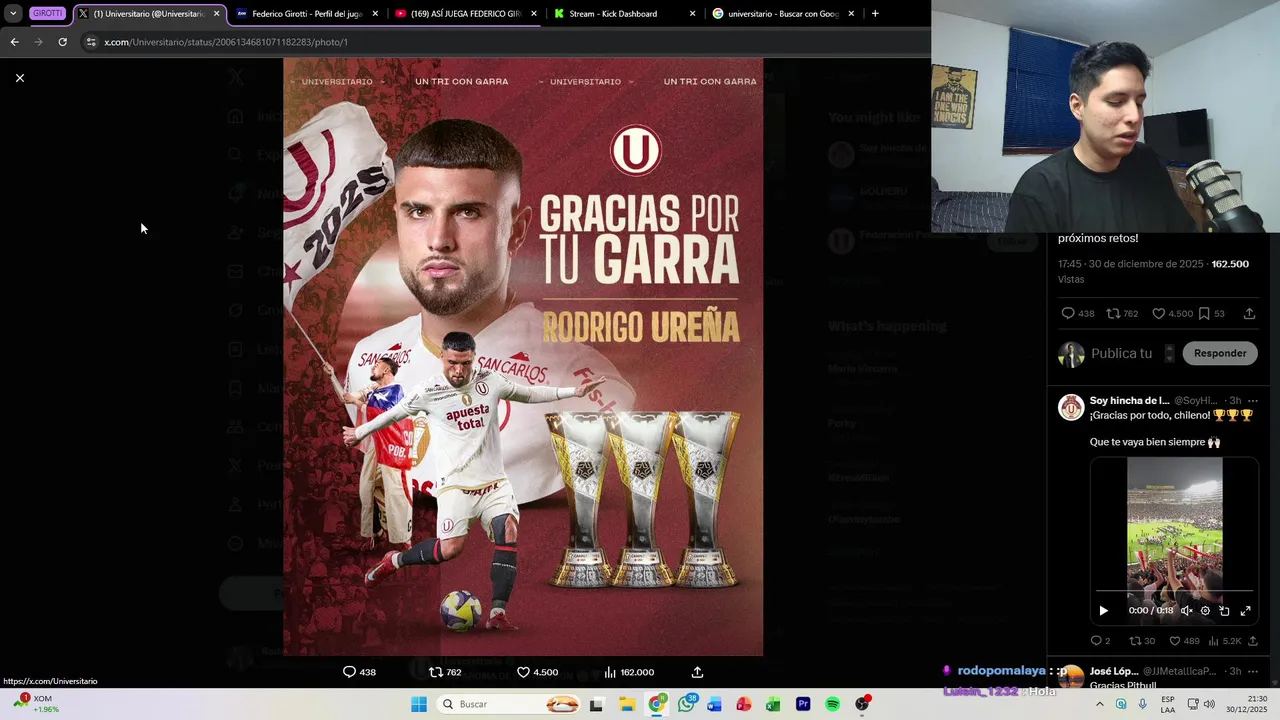Click the x.com address bar URL

coord(226,42)
